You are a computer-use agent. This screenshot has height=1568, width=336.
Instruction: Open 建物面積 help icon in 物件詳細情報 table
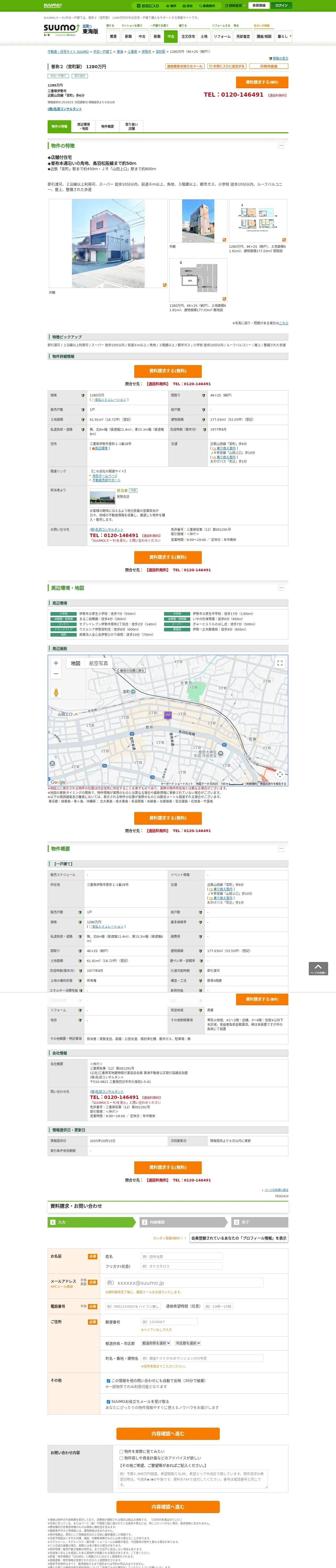(204, 419)
